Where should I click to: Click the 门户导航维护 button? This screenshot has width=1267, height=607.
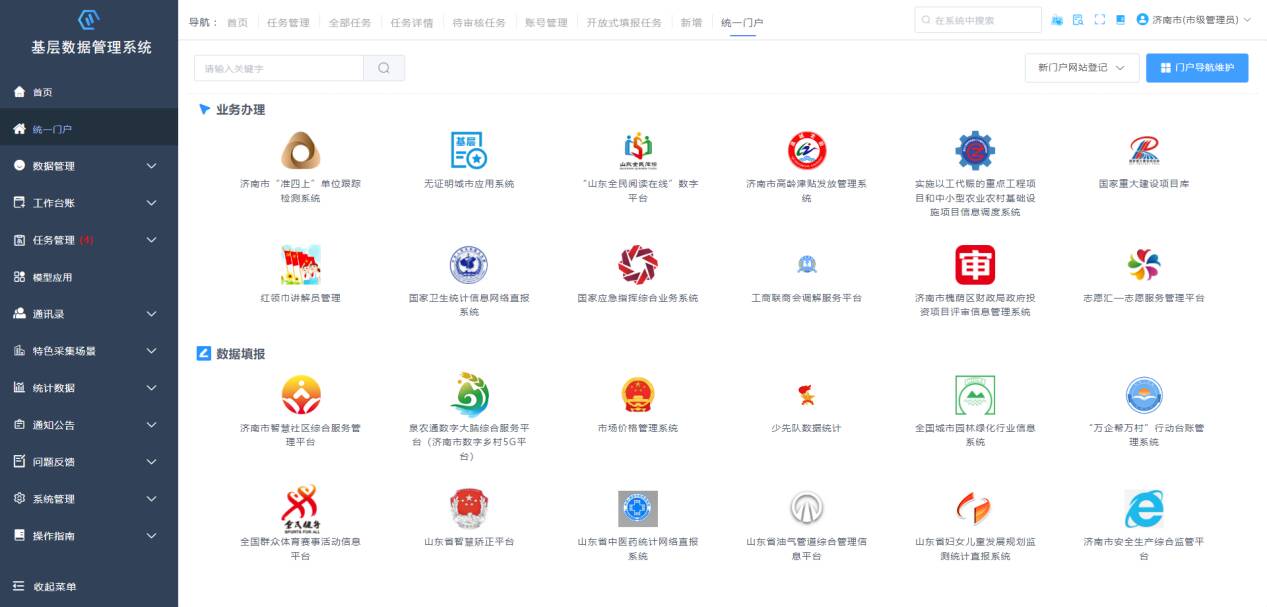tap(1196, 68)
